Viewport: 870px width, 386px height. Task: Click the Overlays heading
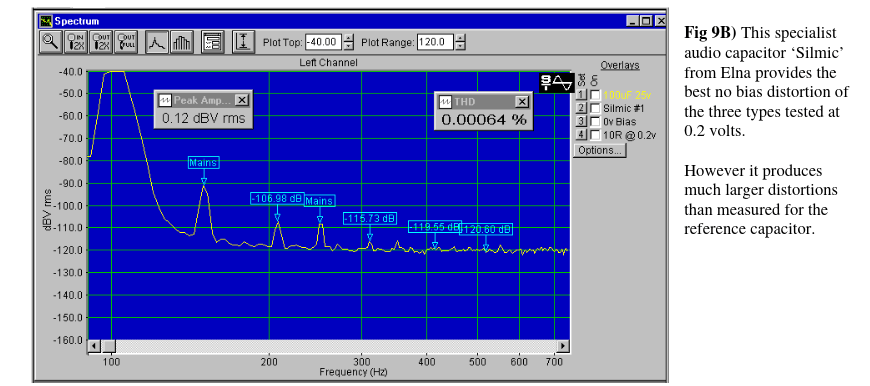tap(620, 65)
